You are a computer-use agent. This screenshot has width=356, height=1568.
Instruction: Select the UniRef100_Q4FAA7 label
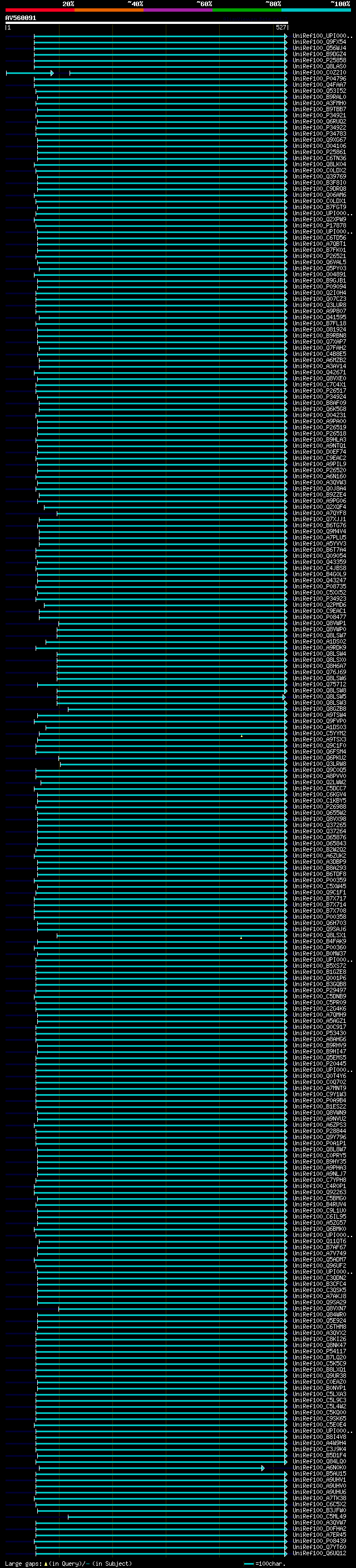point(319,85)
